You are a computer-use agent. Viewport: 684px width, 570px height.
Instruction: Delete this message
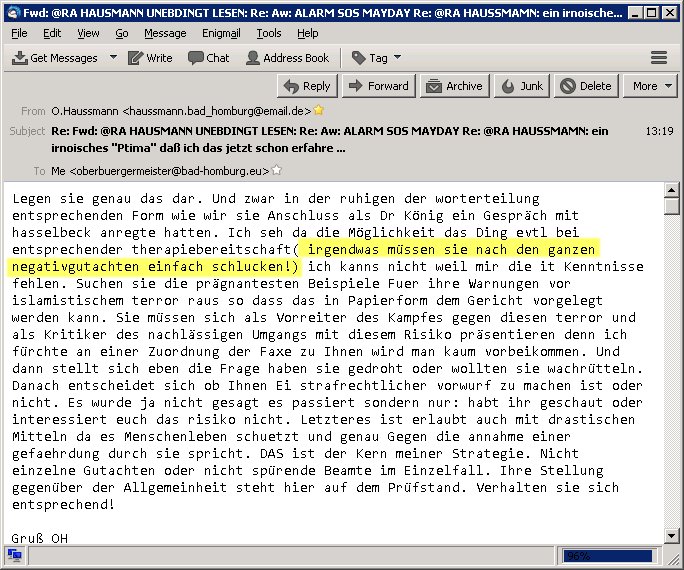coord(586,86)
